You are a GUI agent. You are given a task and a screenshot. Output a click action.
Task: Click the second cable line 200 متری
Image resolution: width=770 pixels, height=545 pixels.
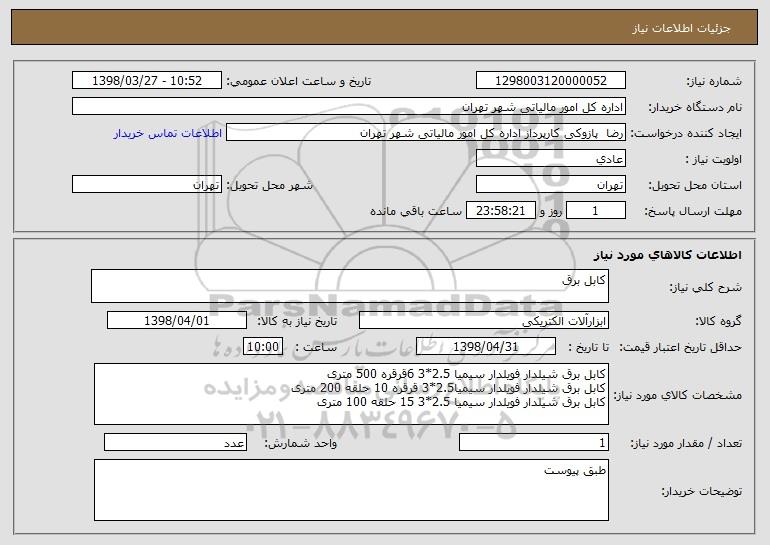coord(448,388)
